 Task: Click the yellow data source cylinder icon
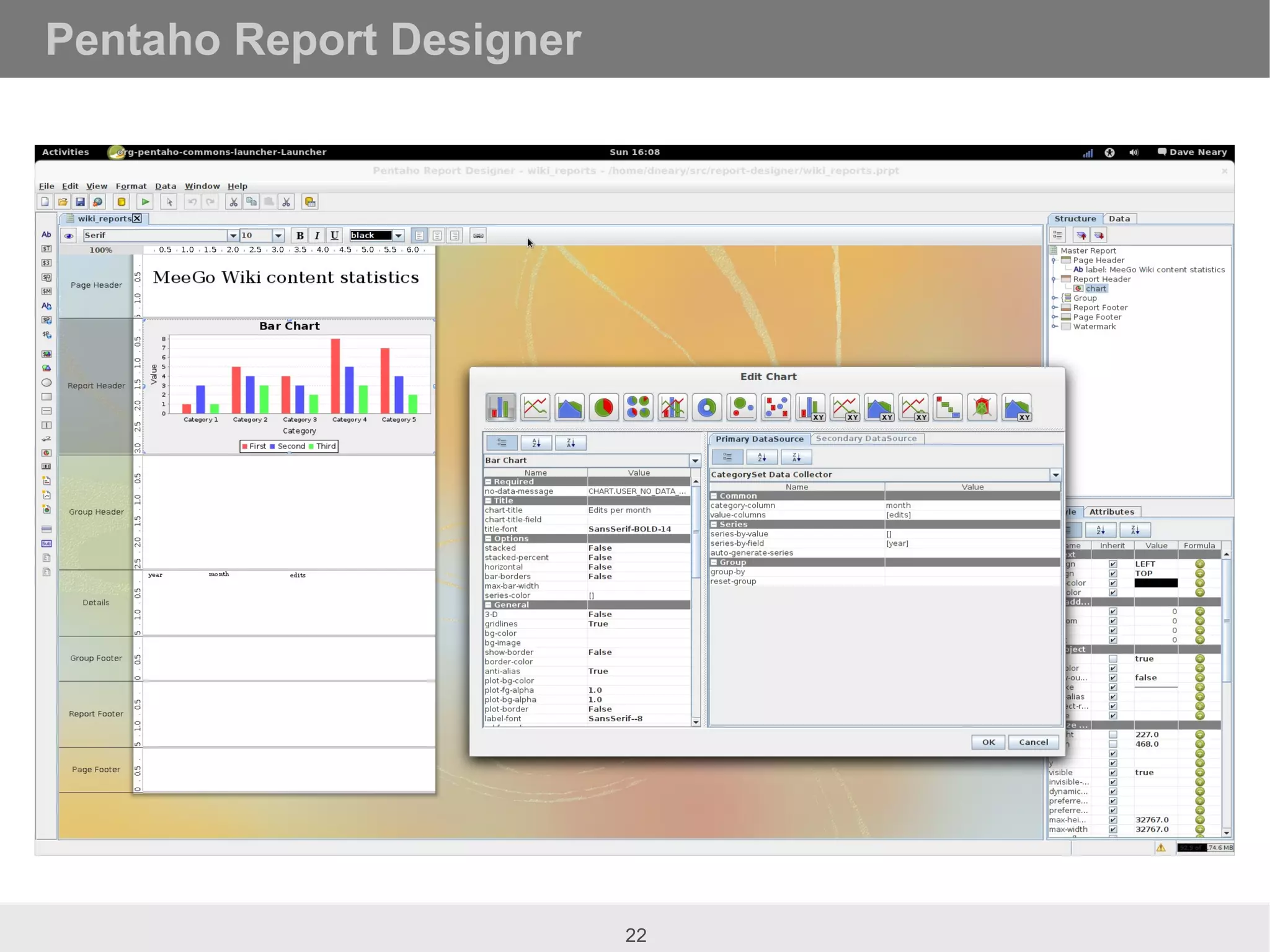[122, 202]
